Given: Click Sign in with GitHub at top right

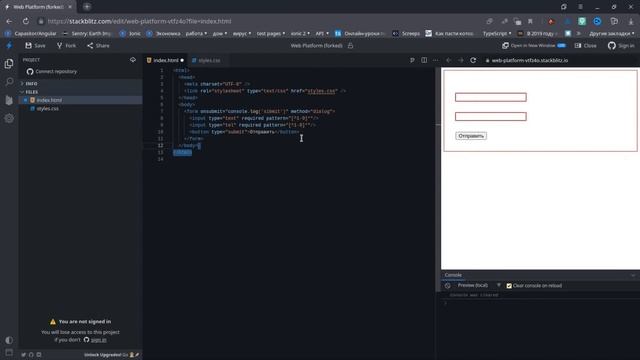Looking at the screenshot, I should click(x=621, y=46).
